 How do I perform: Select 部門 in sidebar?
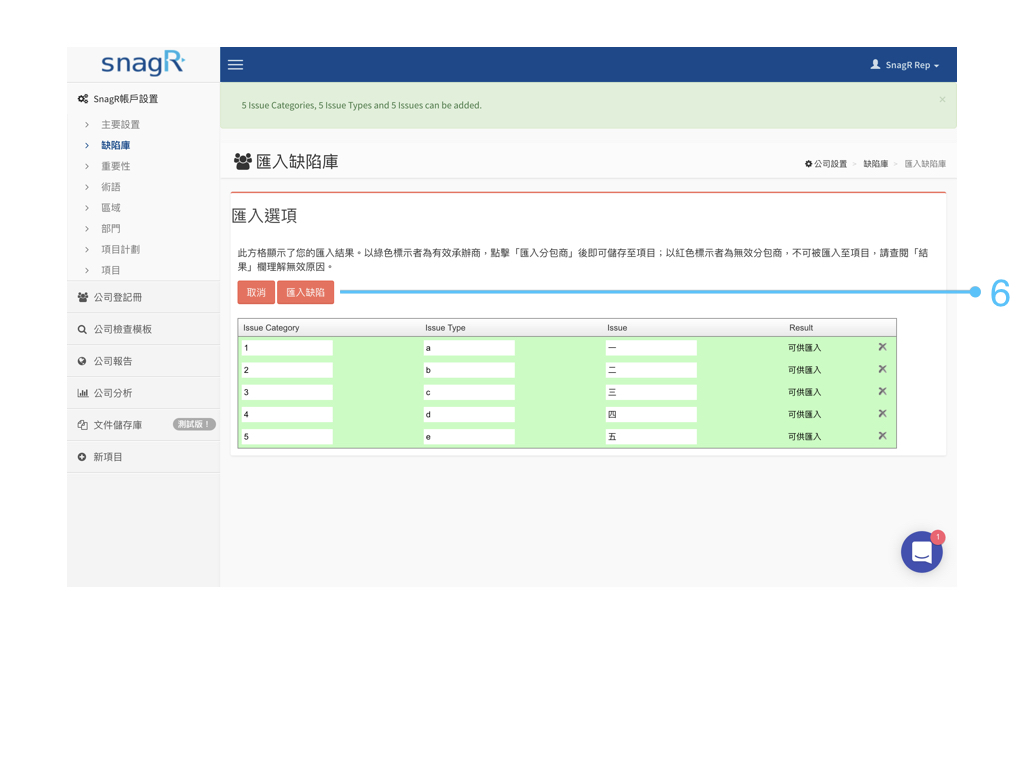click(x=110, y=229)
